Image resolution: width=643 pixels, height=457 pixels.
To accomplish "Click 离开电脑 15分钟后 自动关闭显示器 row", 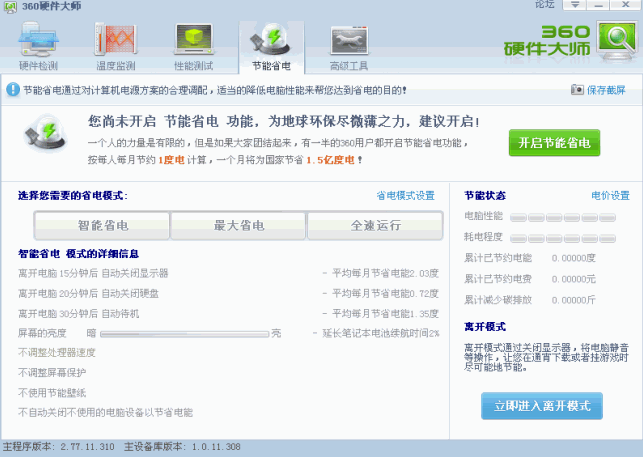I will (93, 274).
